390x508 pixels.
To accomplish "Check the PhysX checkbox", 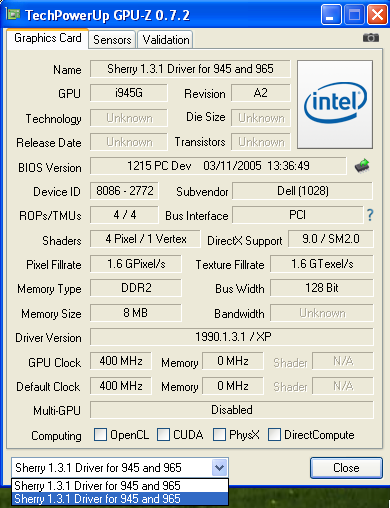I will (x=219, y=435).
